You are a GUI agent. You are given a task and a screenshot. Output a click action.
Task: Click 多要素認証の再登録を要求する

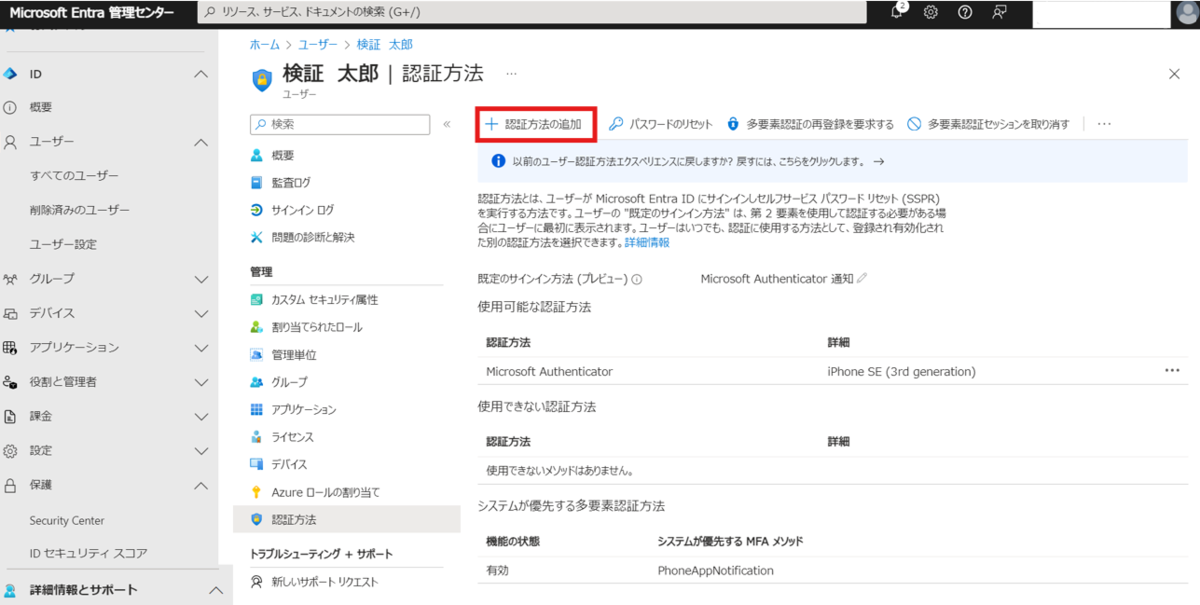click(x=810, y=124)
